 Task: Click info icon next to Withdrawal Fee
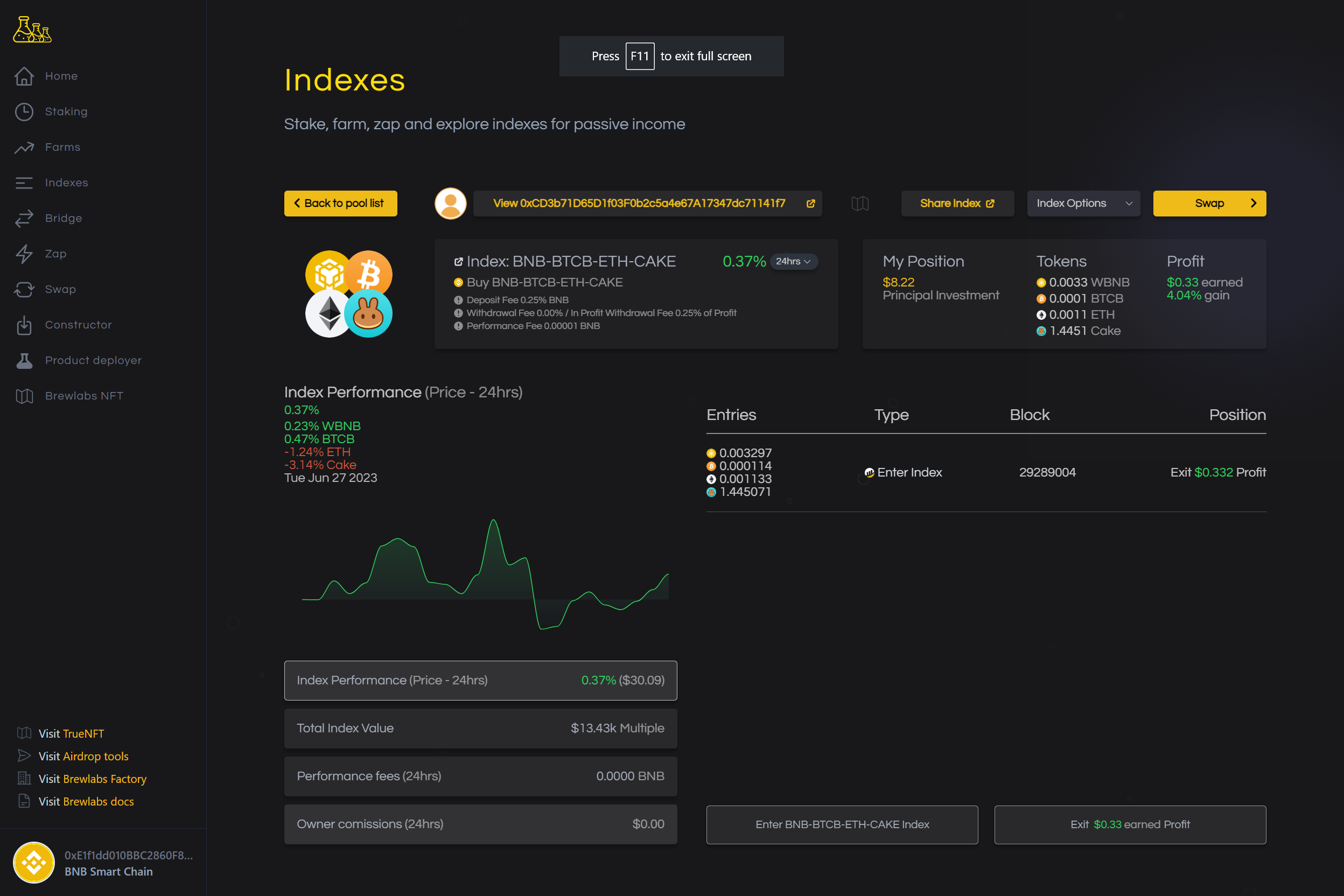pyautogui.click(x=458, y=313)
